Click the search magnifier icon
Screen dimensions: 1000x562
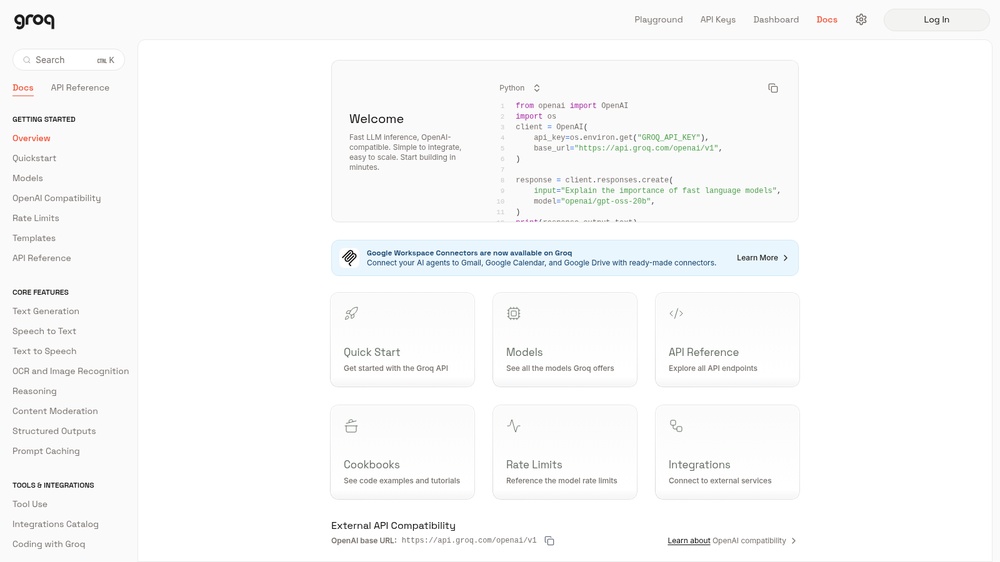[27, 60]
